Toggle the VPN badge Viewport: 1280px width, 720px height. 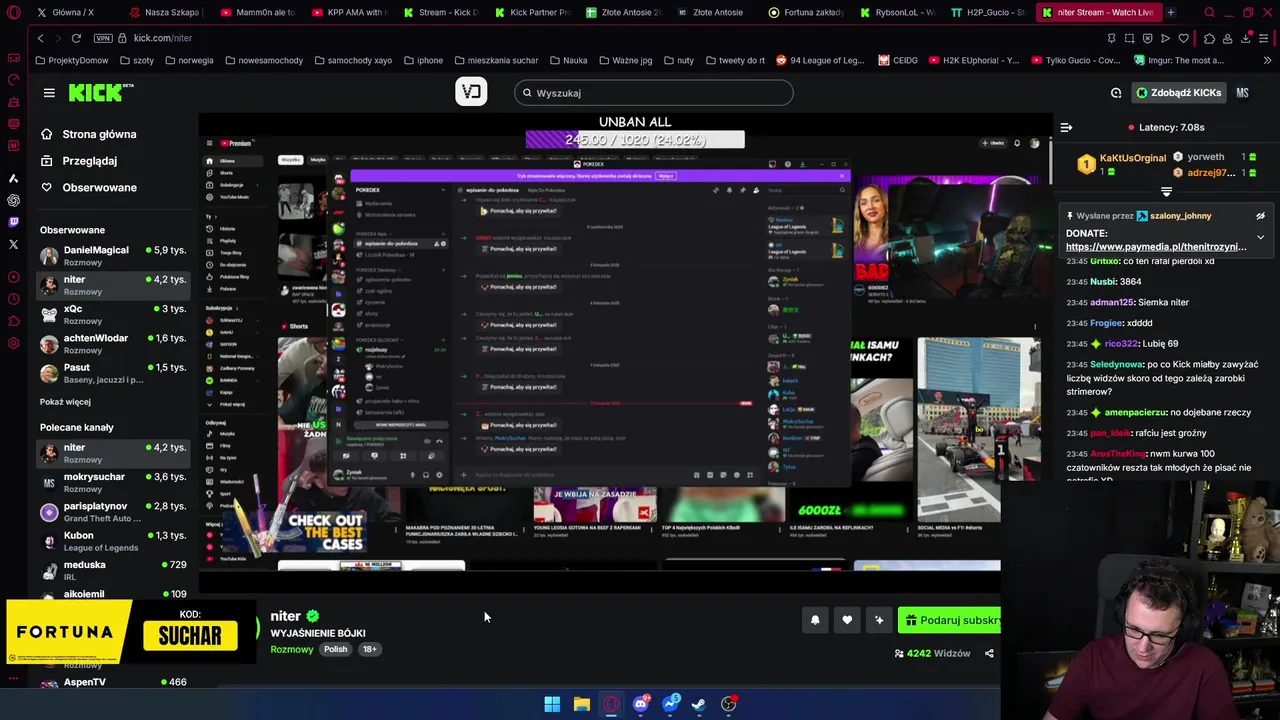(103, 38)
